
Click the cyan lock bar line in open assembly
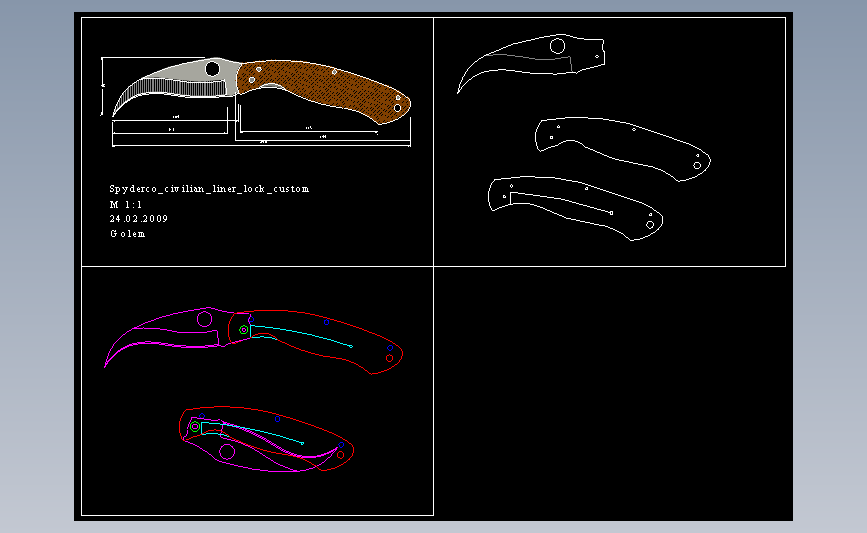coord(301,335)
